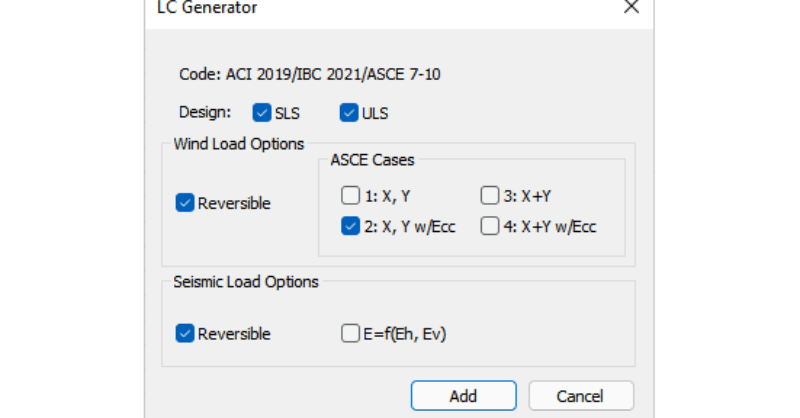The height and width of the screenshot is (418, 800).
Task: Click the Code: ACI 2019/IBC 2021 text
Action: (280, 73)
